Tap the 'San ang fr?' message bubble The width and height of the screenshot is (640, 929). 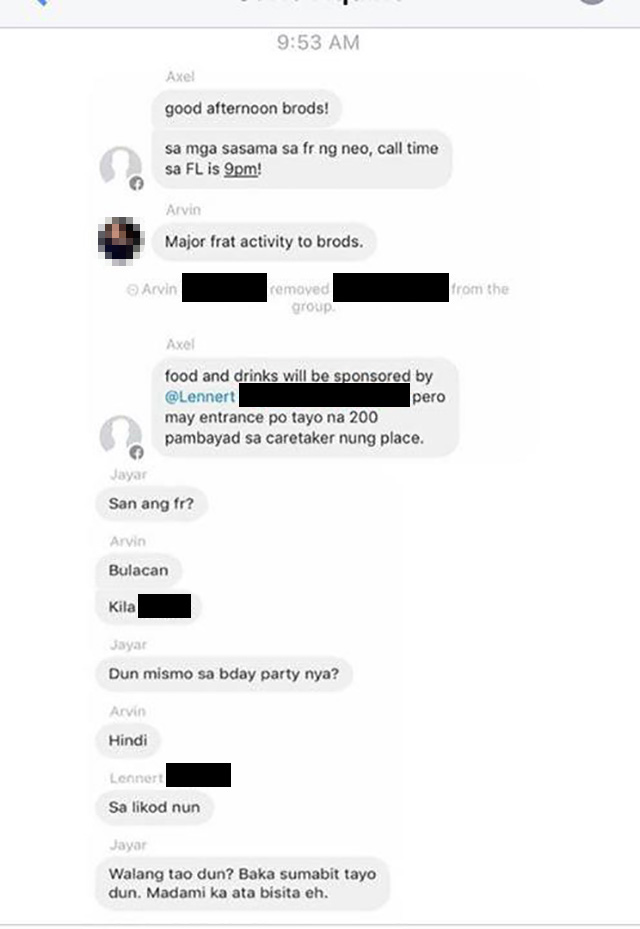click(x=151, y=504)
